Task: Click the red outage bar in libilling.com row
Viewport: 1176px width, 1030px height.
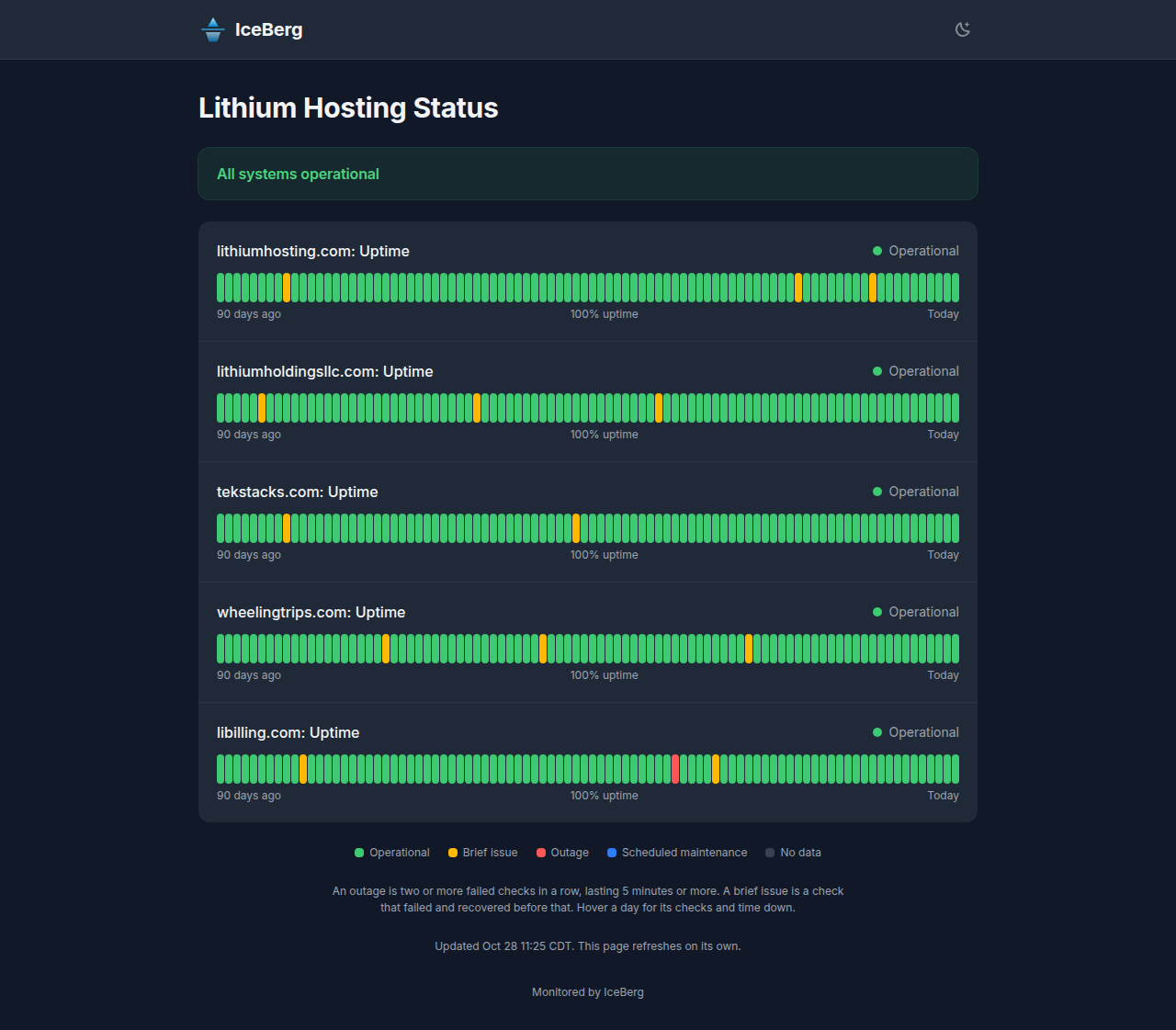Action: pos(675,769)
